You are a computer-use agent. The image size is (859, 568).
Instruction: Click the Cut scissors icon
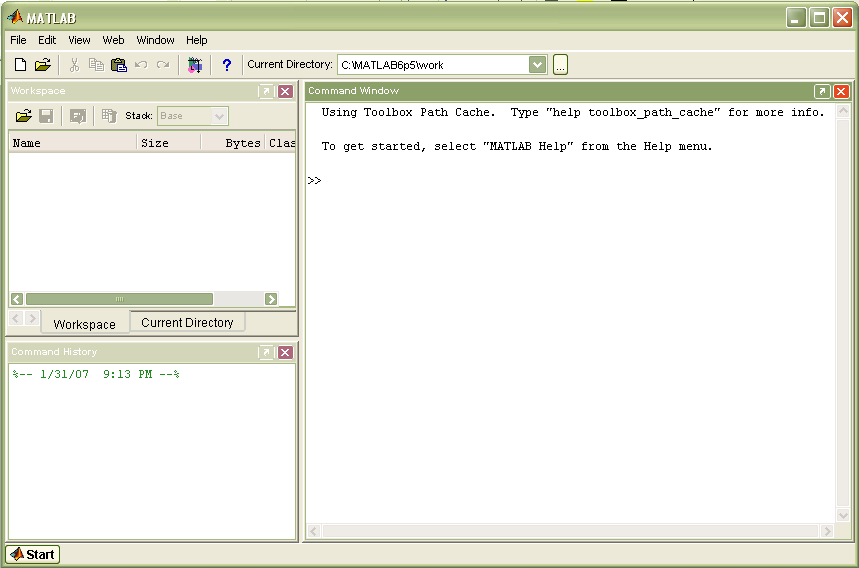click(74, 65)
